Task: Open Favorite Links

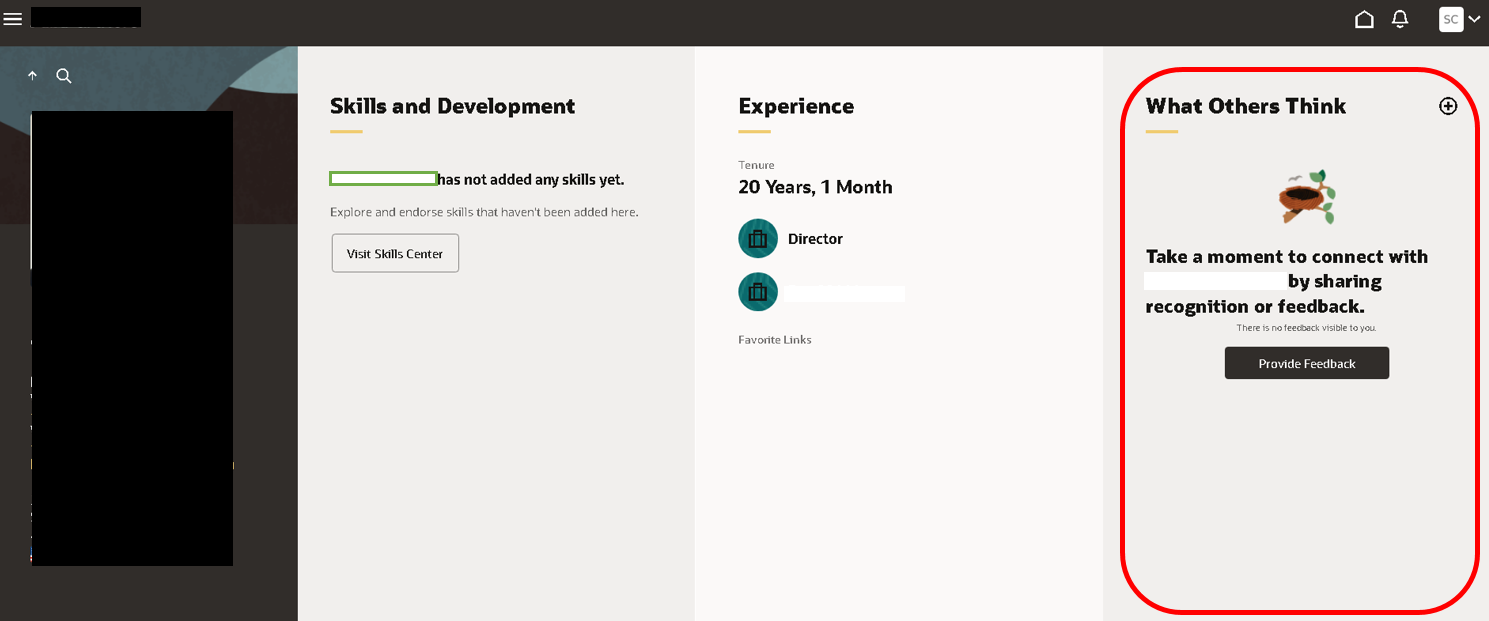Action: coord(774,340)
